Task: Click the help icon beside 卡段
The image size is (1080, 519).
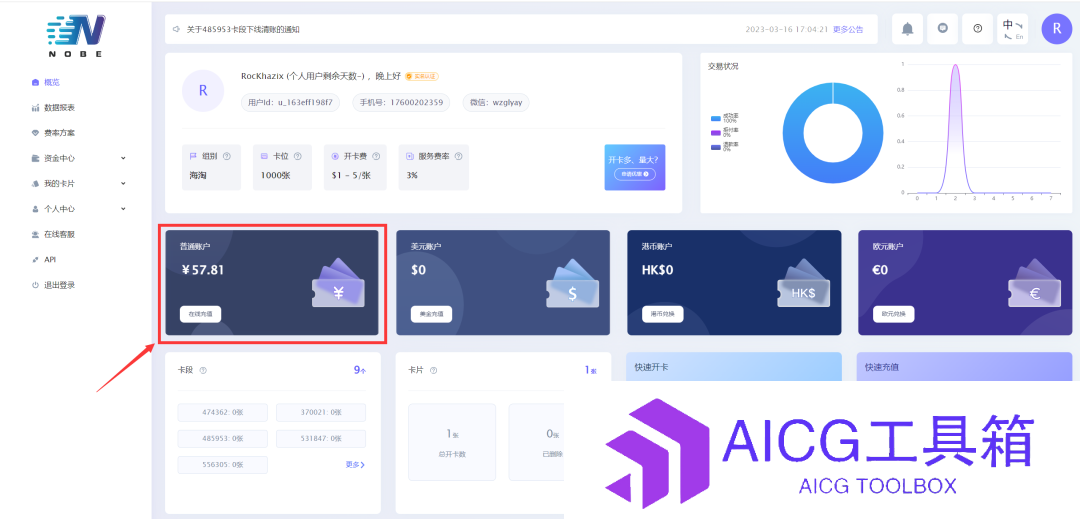Action: coord(203,370)
